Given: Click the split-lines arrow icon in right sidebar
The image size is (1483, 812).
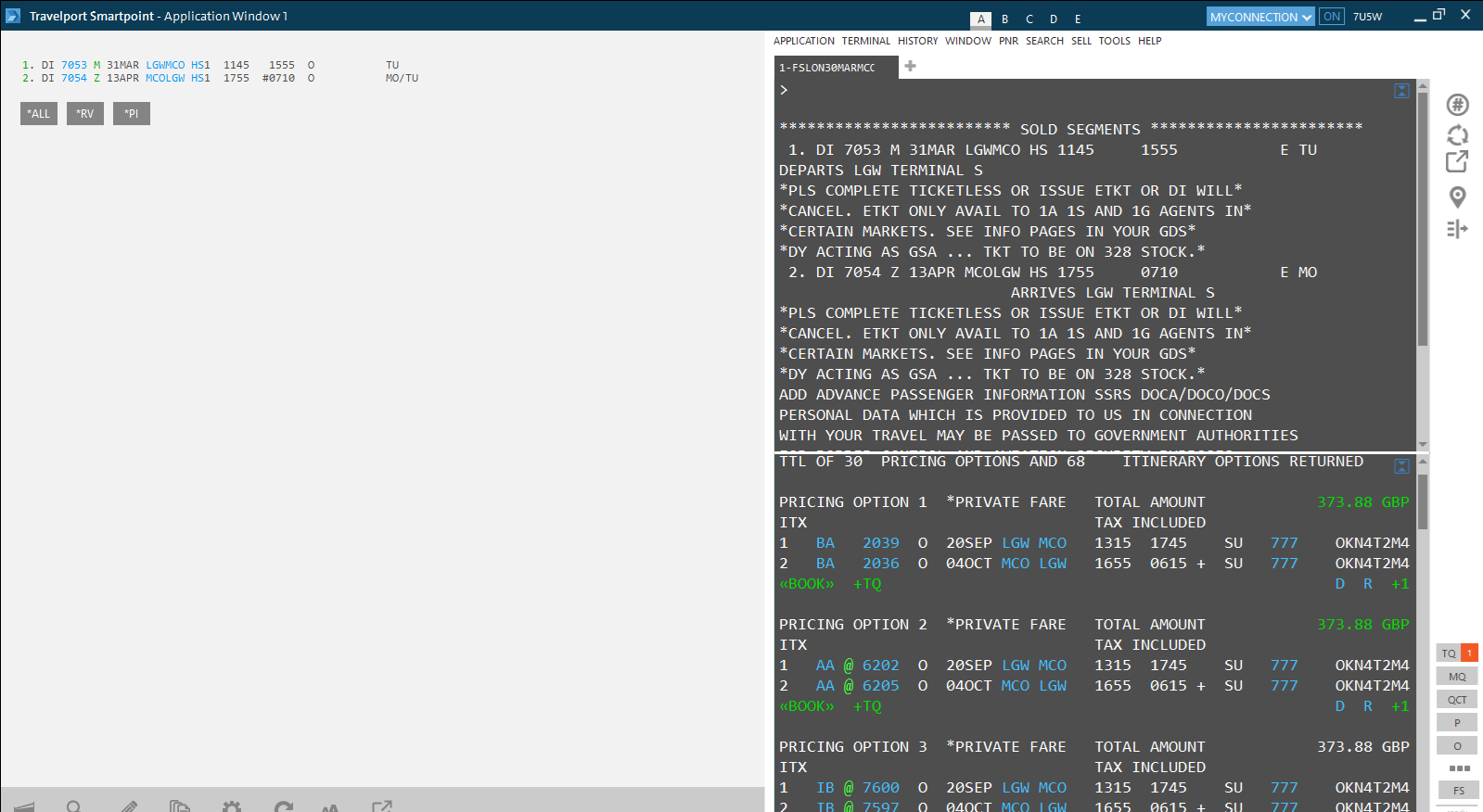Looking at the screenshot, I should [1457, 229].
